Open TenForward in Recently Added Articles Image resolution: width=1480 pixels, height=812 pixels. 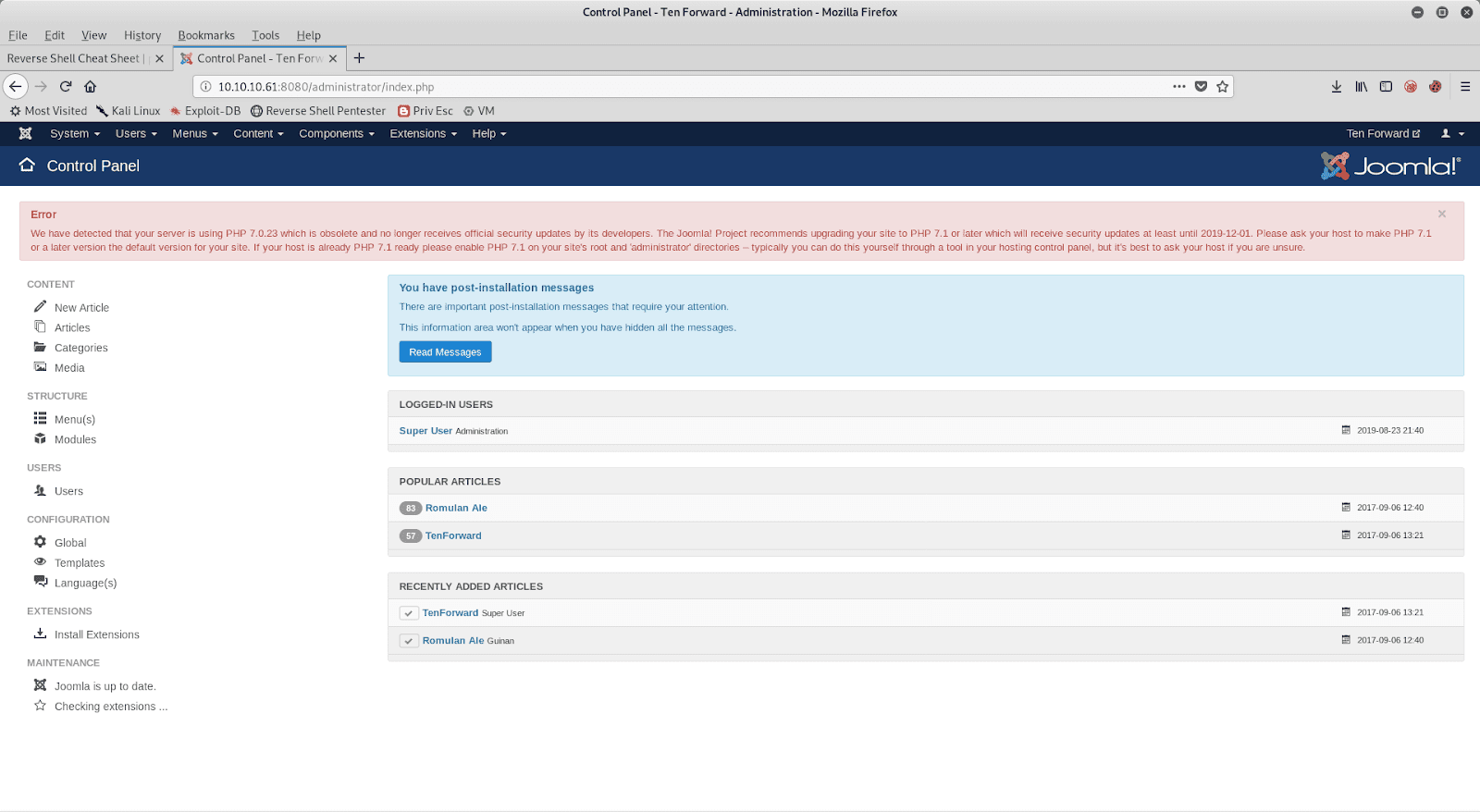450,612
